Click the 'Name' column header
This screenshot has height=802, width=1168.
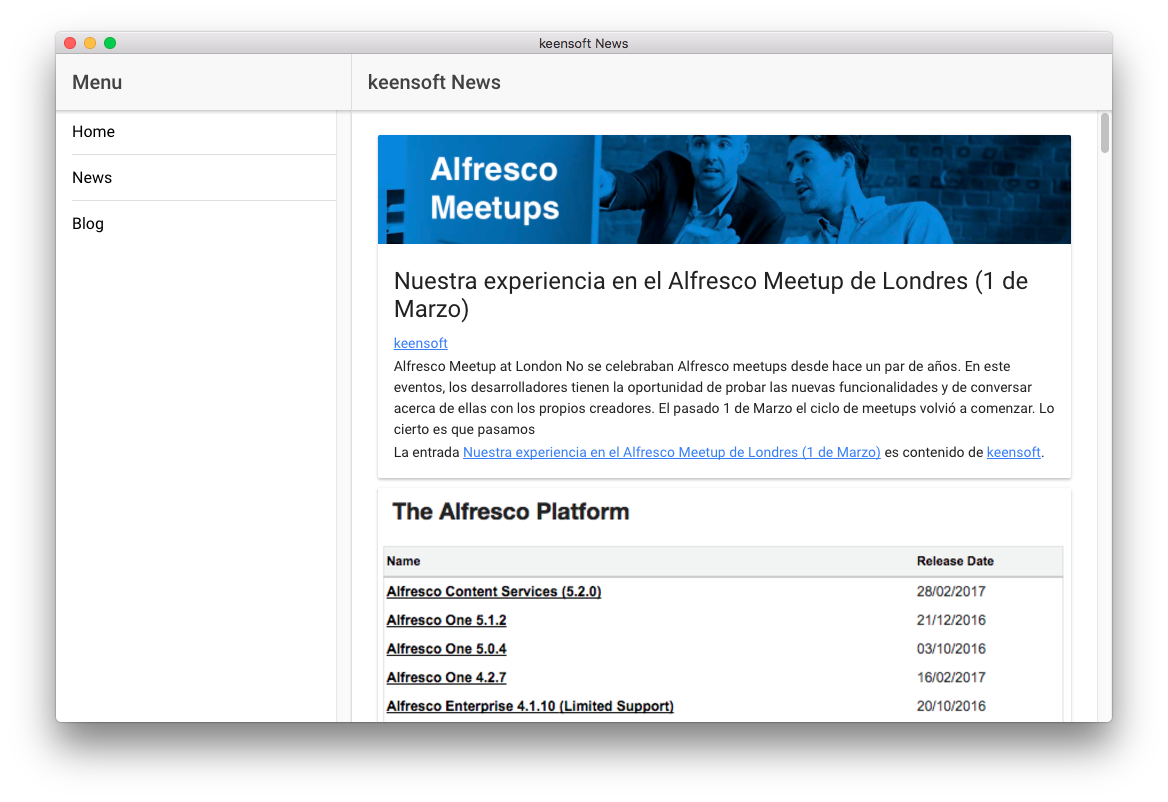click(403, 561)
